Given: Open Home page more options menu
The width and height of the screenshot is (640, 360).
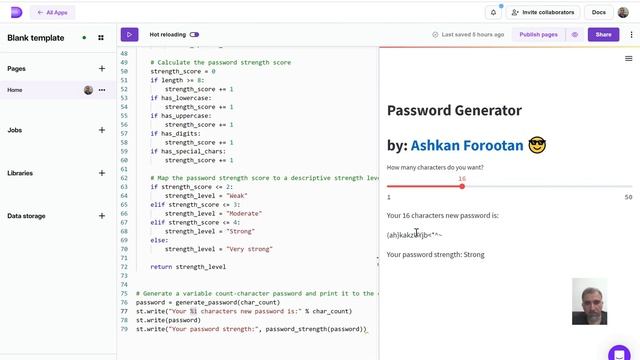Looking at the screenshot, I should [102, 90].
